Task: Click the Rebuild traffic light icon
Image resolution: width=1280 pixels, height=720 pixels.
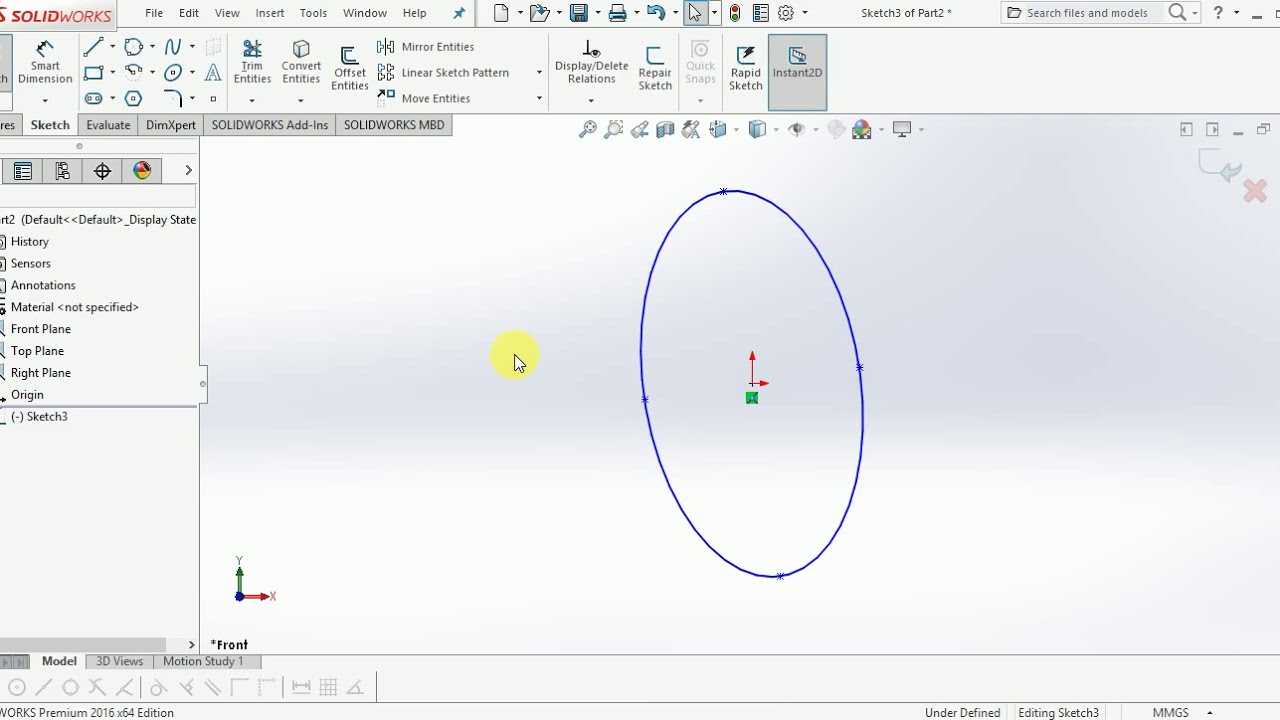Action: 735,13
